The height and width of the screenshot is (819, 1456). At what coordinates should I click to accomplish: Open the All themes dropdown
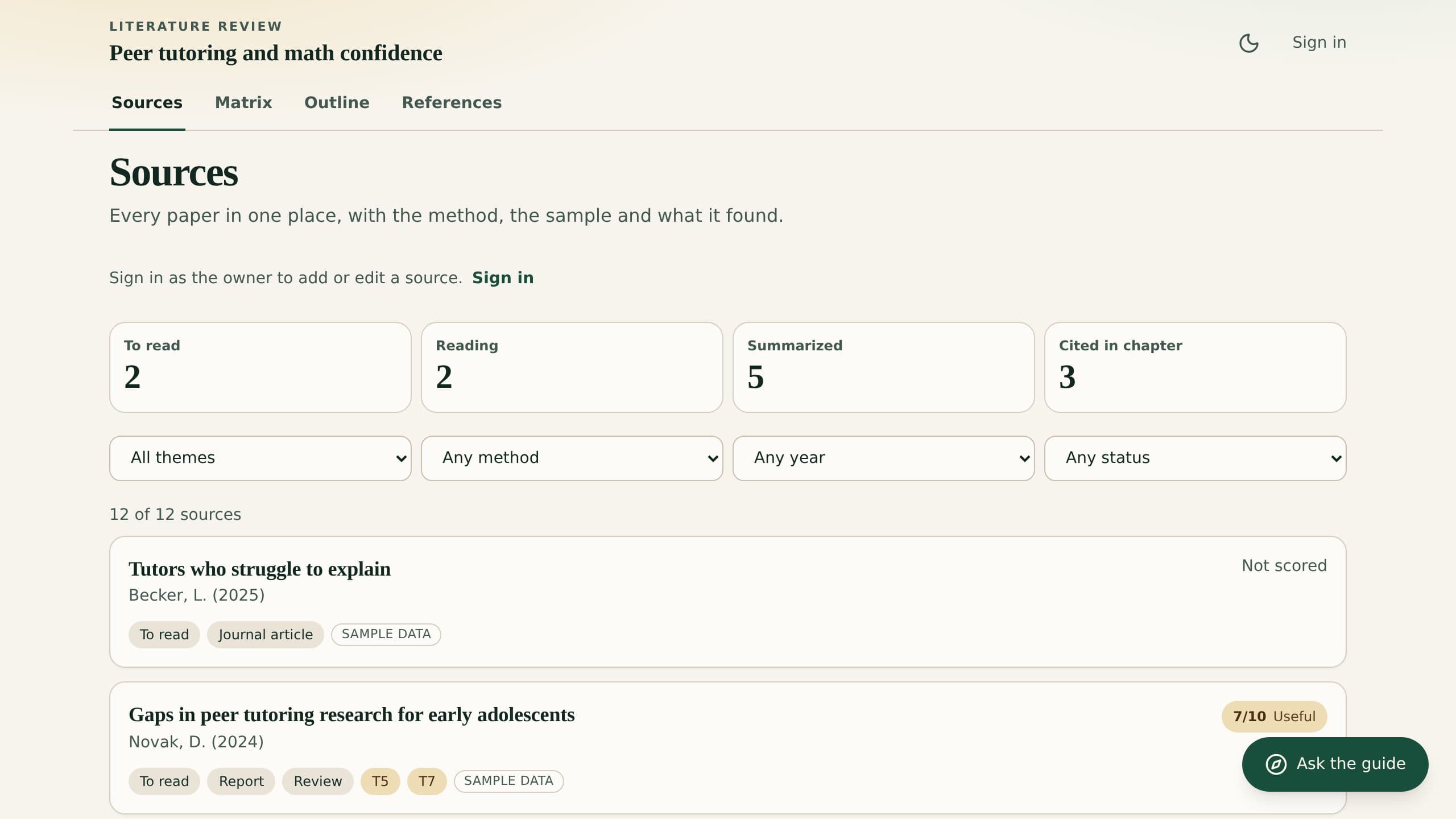point(260,458)
